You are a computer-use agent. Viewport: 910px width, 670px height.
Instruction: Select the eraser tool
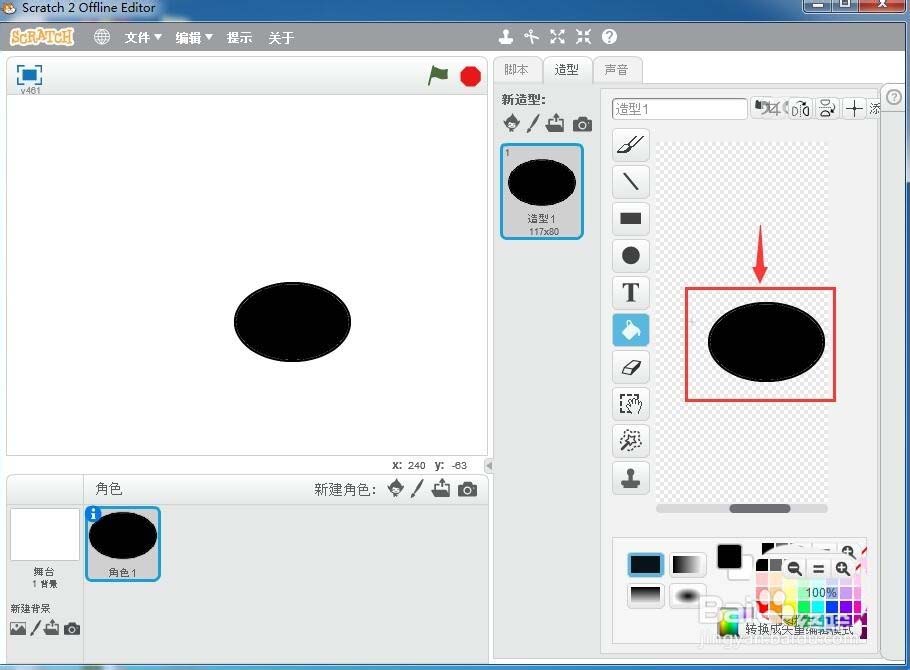coord(630,367)
